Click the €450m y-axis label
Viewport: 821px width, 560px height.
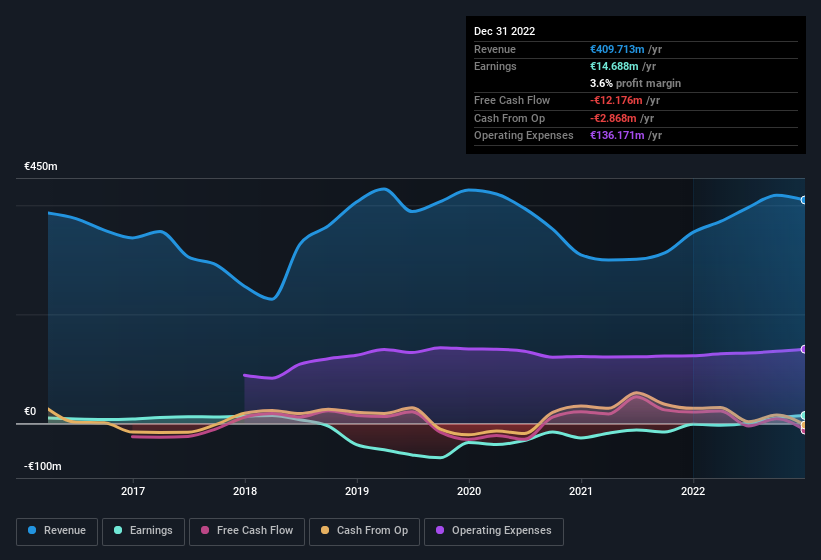click(x=41, y=166)
